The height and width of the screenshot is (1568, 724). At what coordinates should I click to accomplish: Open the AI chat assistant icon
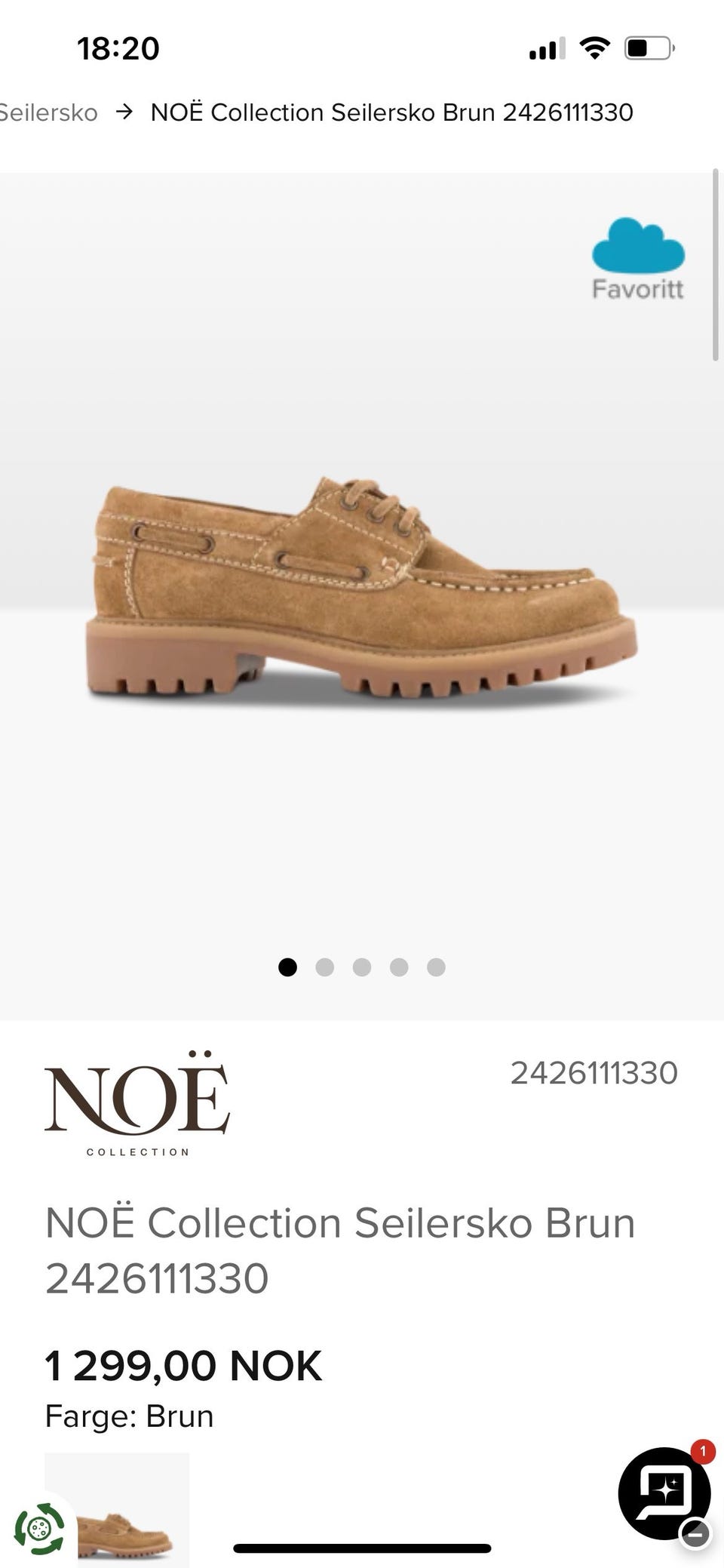pos(664,1493)
